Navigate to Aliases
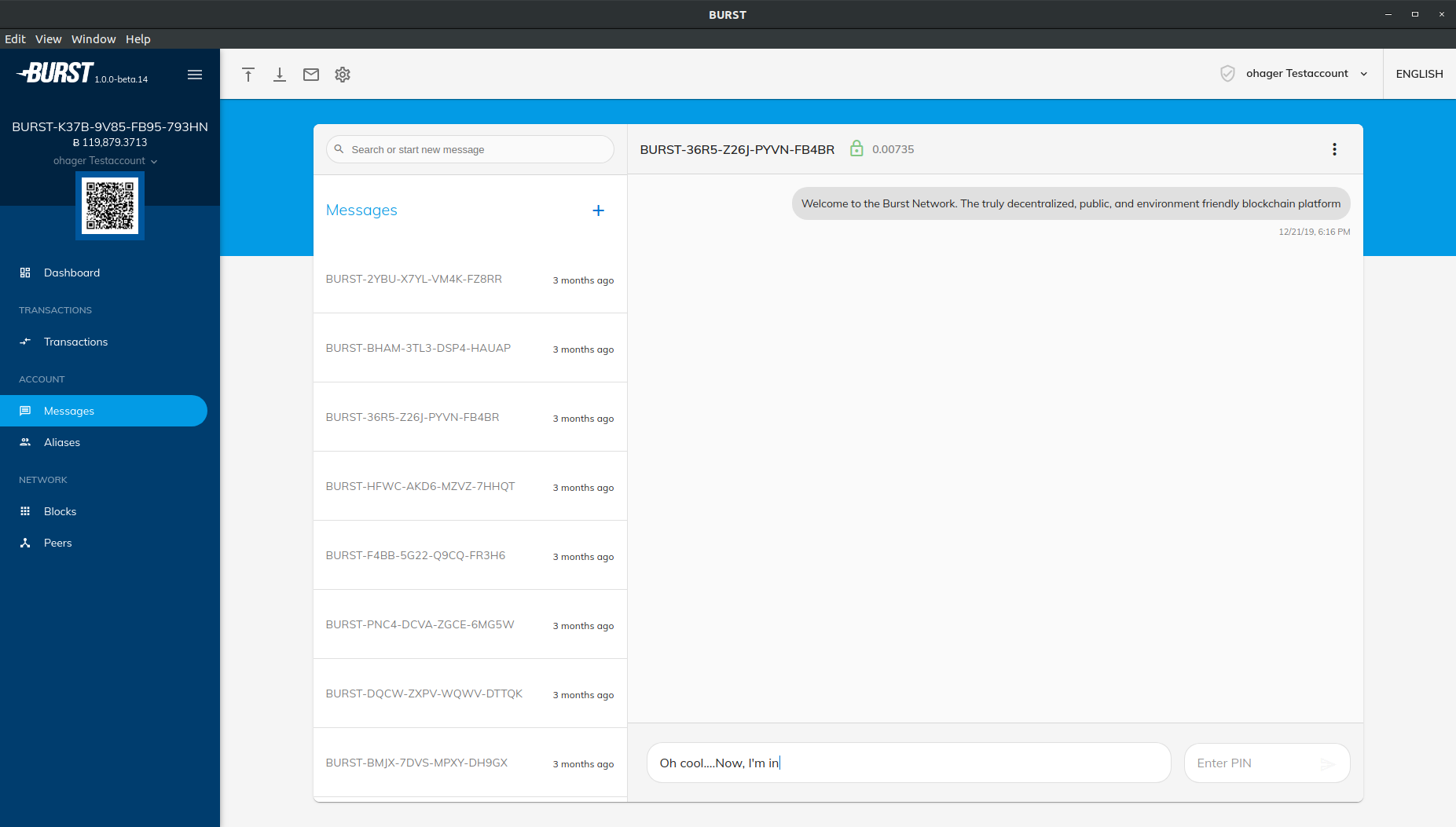This screenshot has height=827, width=1456. (104, 442)
